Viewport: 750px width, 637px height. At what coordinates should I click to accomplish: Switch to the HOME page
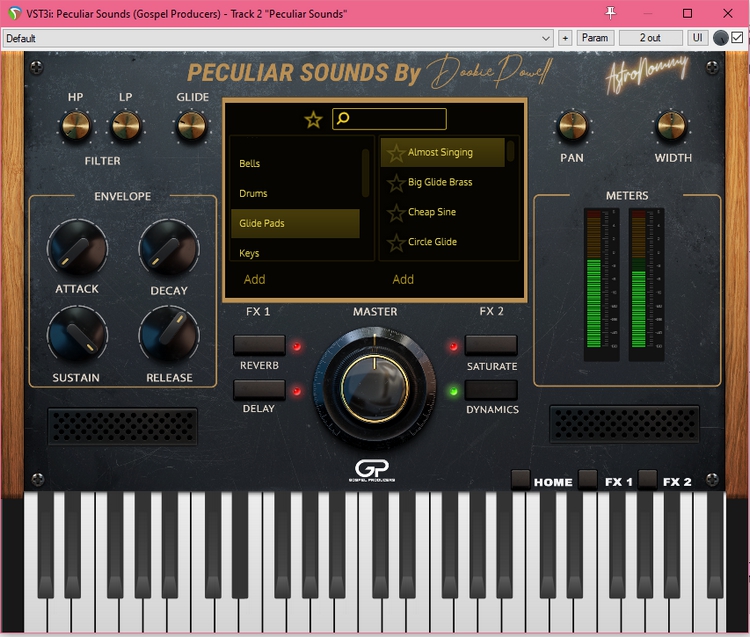(x=521, y=479)
